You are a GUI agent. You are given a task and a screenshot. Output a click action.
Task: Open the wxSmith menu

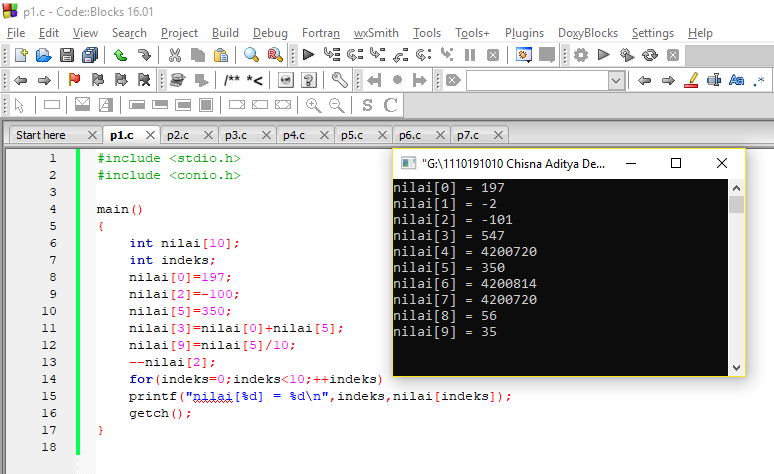[x=376, y=33]
